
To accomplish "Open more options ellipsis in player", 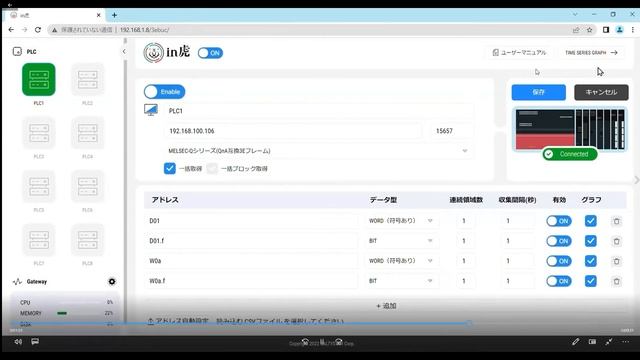I will pos(626,342).
